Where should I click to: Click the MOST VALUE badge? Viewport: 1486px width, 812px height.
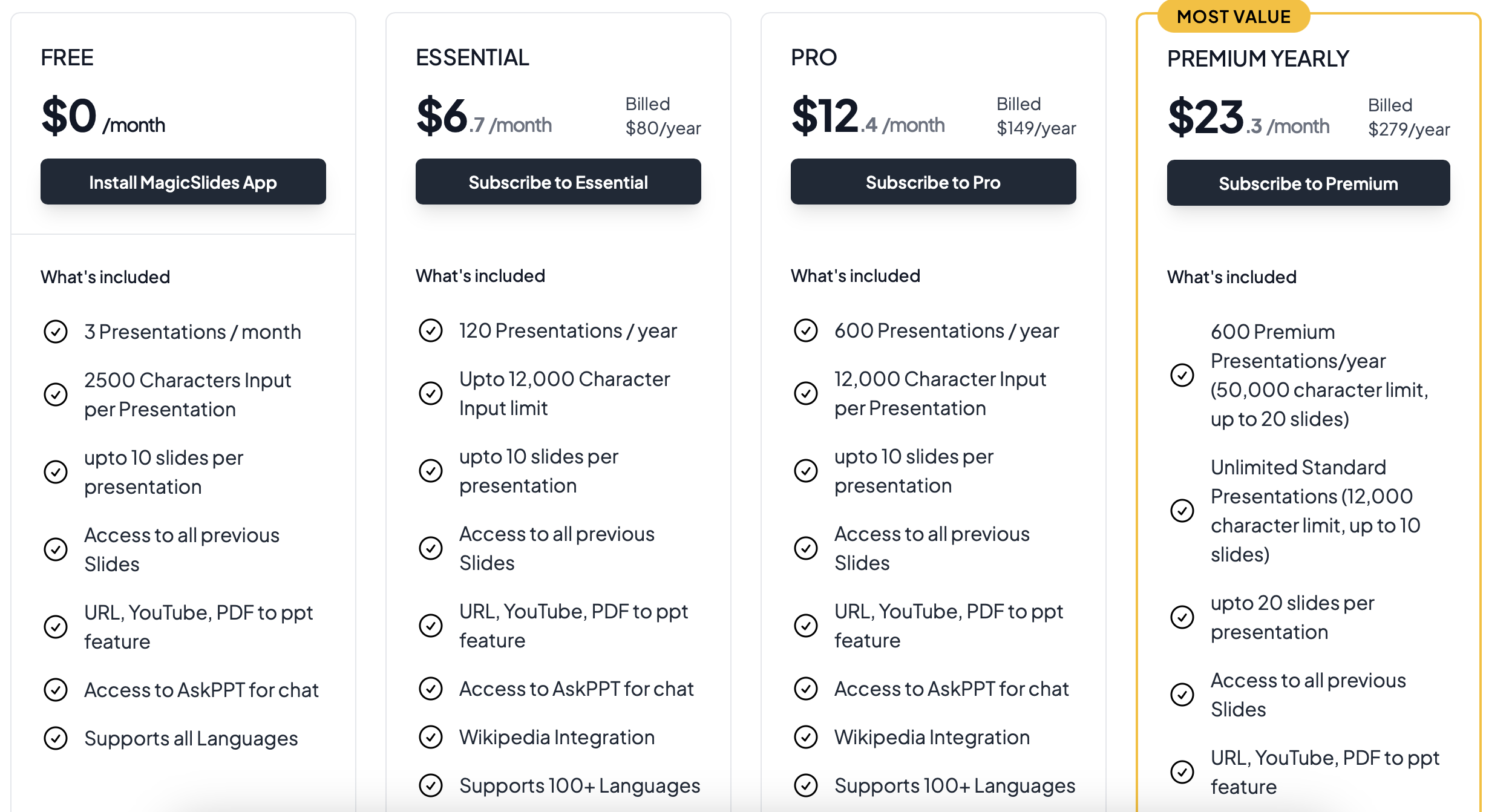click(x=1234, y=16)
